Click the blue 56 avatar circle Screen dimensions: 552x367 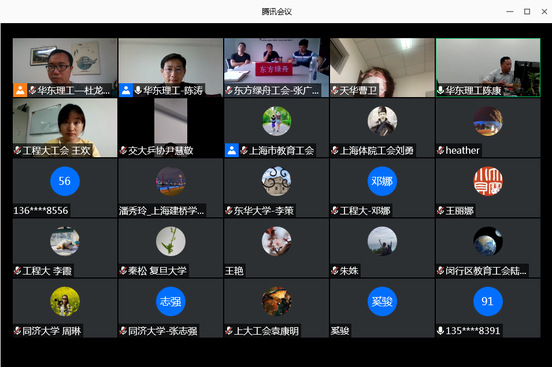click(65, 181)
